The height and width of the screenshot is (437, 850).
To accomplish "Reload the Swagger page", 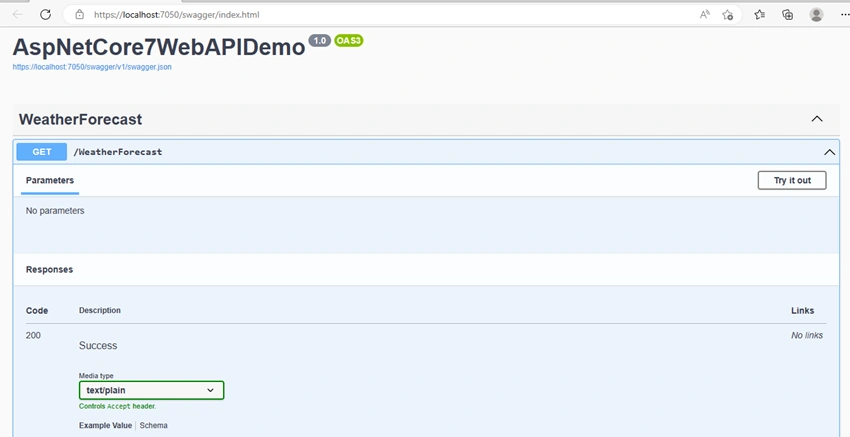I will pos(46,15).
